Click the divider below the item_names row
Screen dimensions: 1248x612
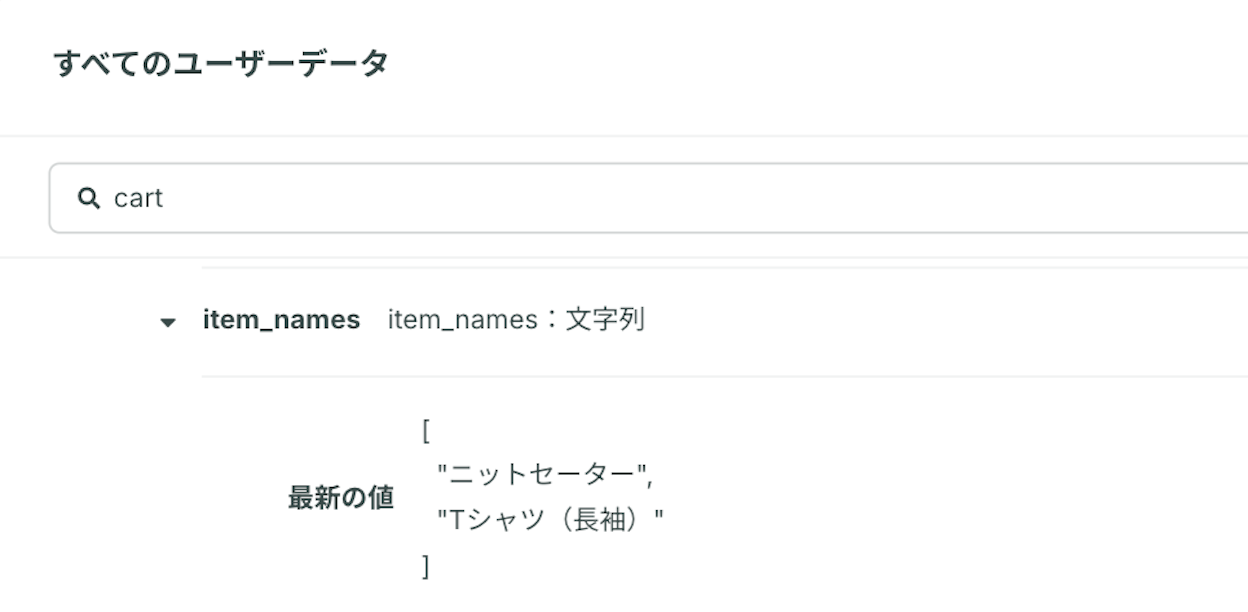pos(725,376)
